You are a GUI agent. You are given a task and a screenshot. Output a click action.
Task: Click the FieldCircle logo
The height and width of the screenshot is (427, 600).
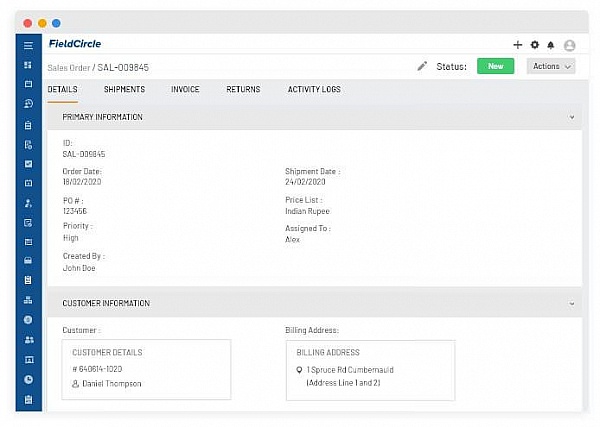click(75, 44)
